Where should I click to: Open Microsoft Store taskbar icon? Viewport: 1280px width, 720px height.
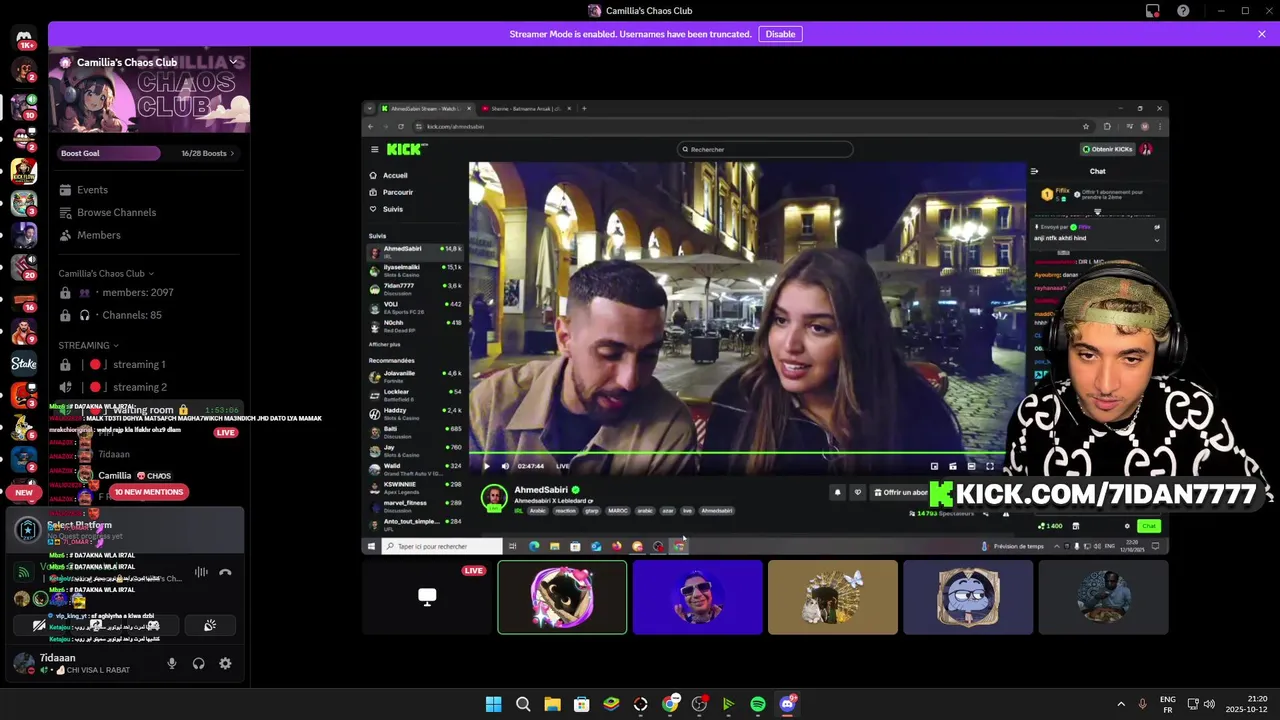click(582, 704)
